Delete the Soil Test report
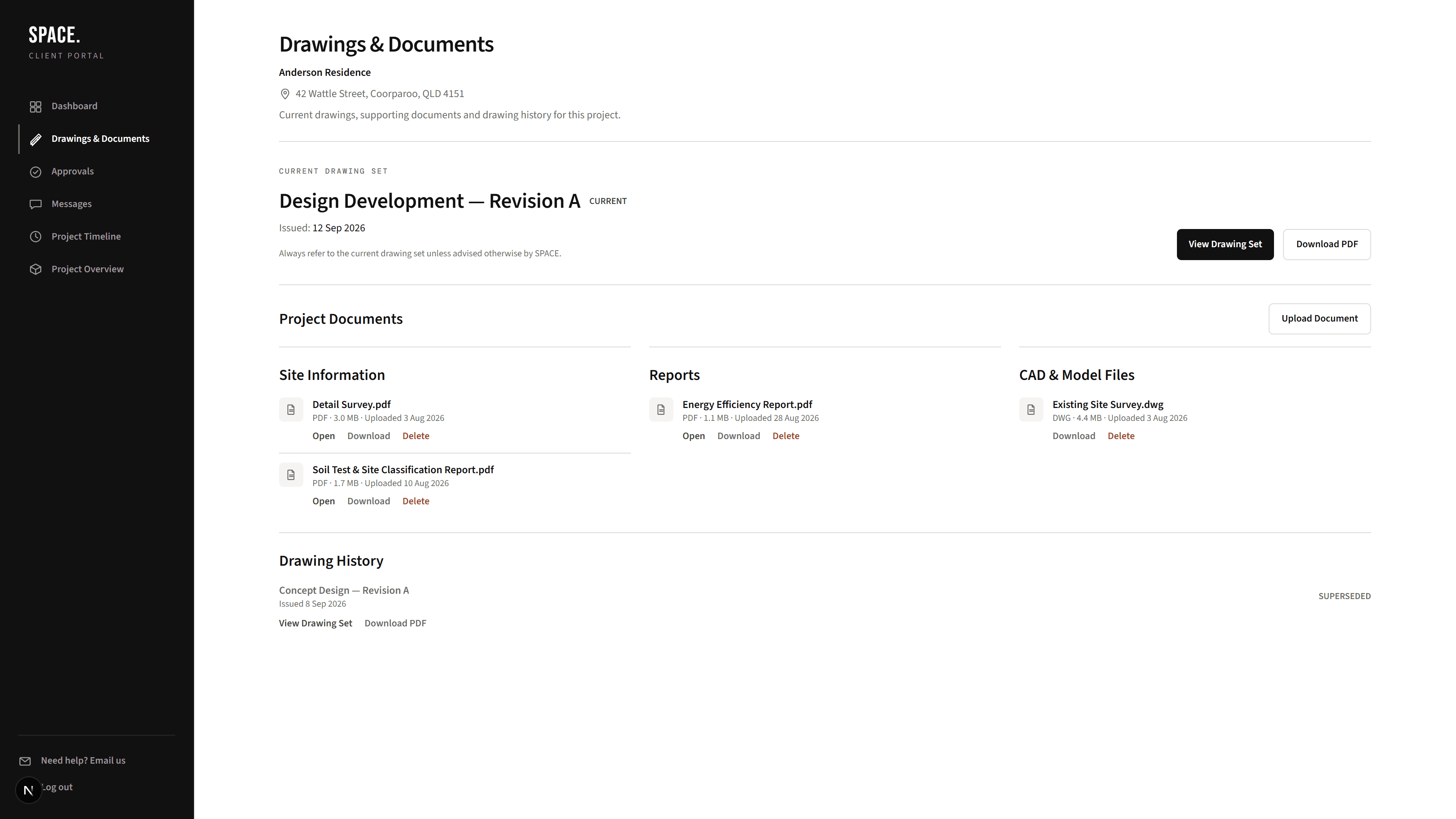The width and height of the screenshot is (1456, 819). 416,501
